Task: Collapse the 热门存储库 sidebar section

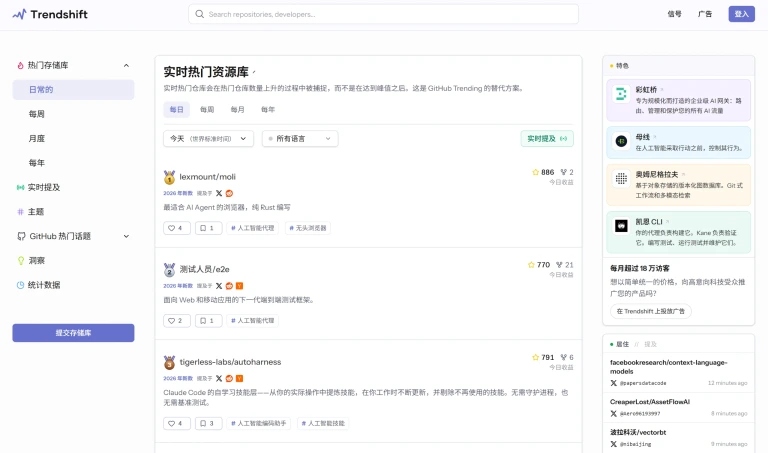Action: pyautogui.click(x=126, y=65)
